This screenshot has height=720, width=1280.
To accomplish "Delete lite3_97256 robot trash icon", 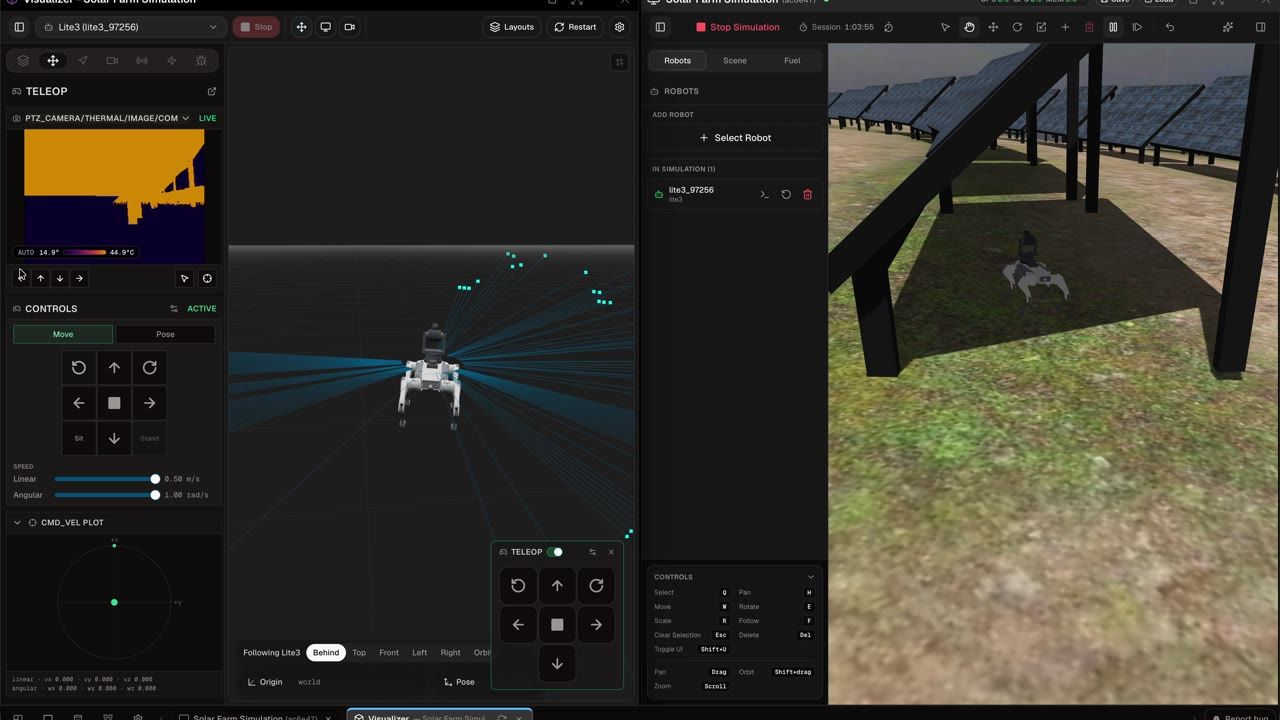I will 808,194.
